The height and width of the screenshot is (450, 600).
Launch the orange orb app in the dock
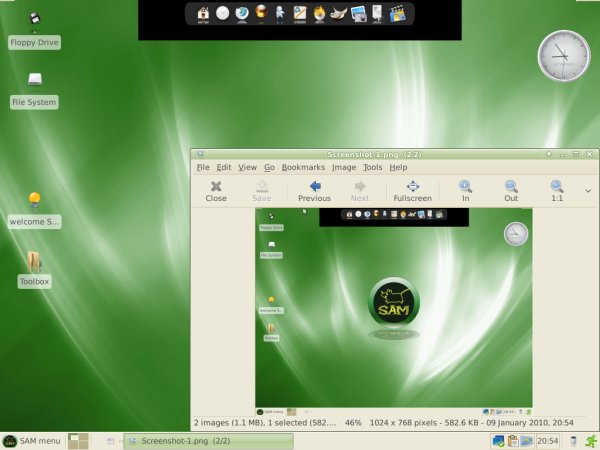point(261,13)
